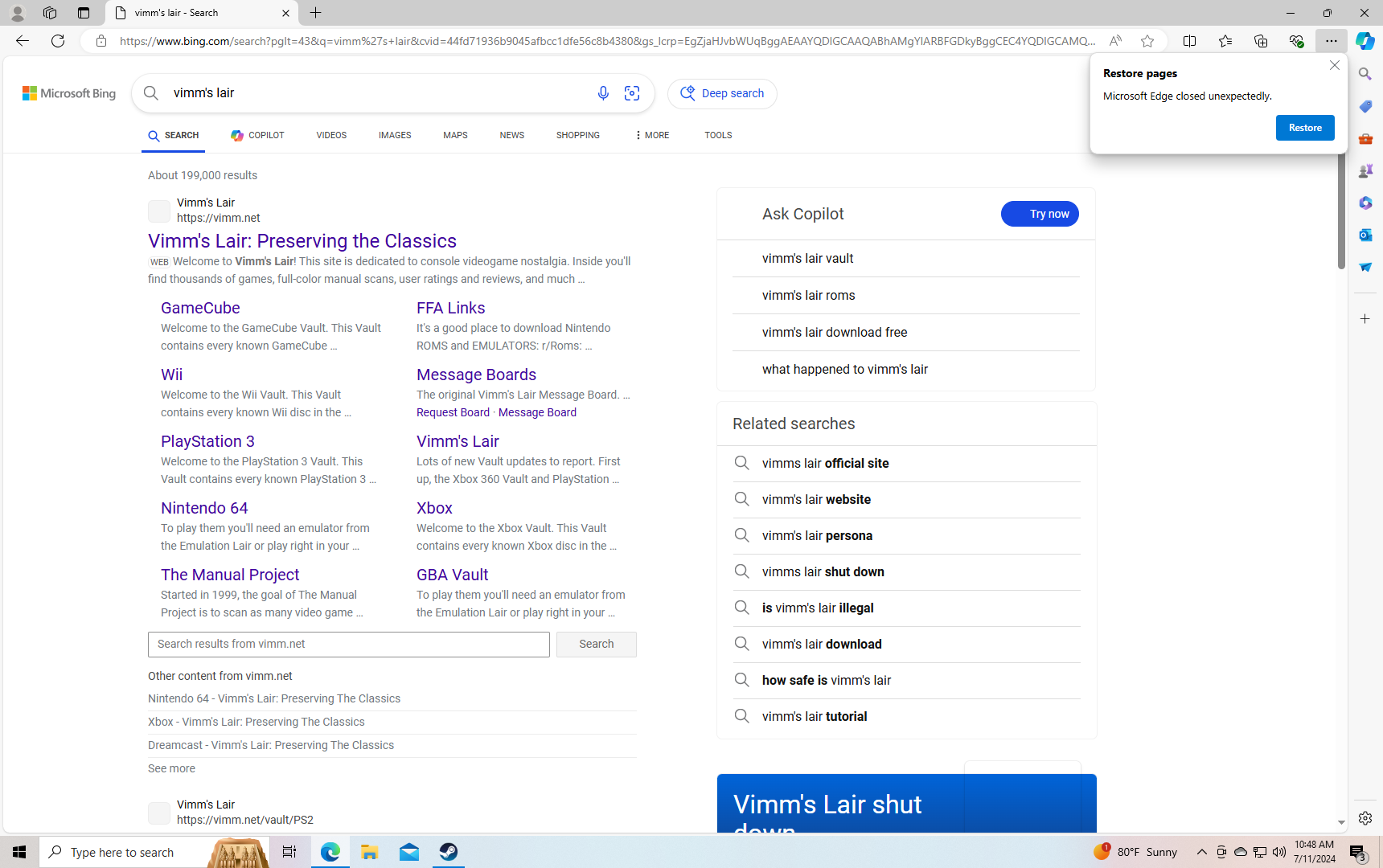Refresh the current page
Viewport: 1383px width, 868px height.
pos(58,41)
